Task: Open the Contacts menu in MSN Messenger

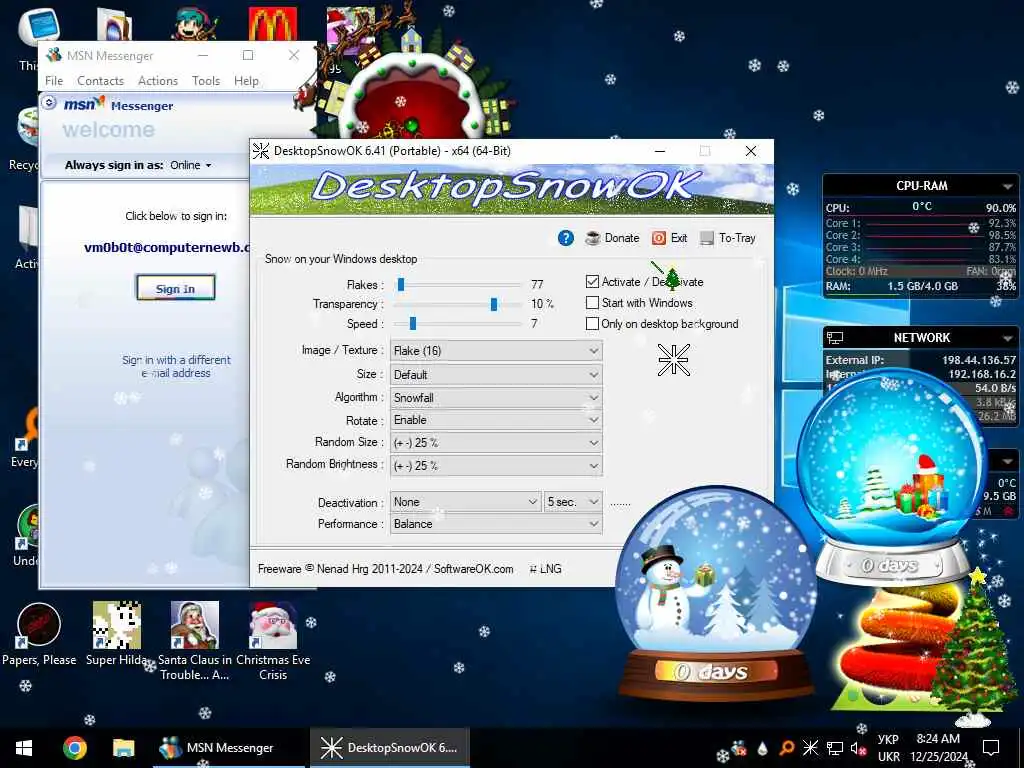Action: click(x=101, y=81)
